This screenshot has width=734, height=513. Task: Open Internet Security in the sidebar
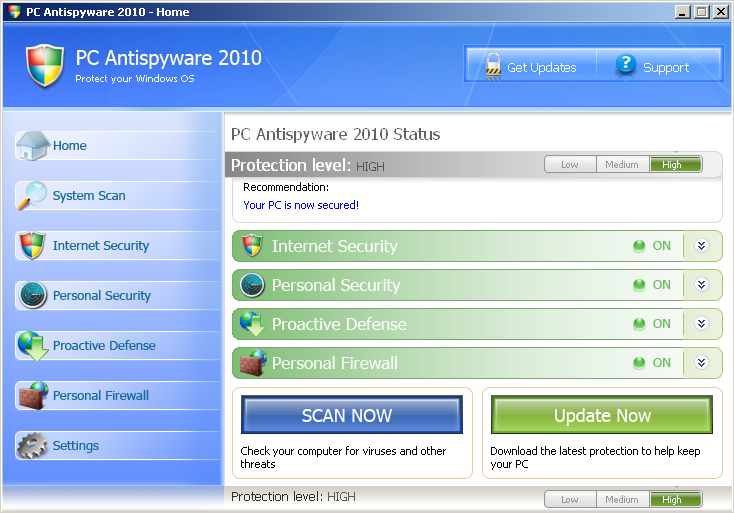pyautogui.click(x=117, y=245)
